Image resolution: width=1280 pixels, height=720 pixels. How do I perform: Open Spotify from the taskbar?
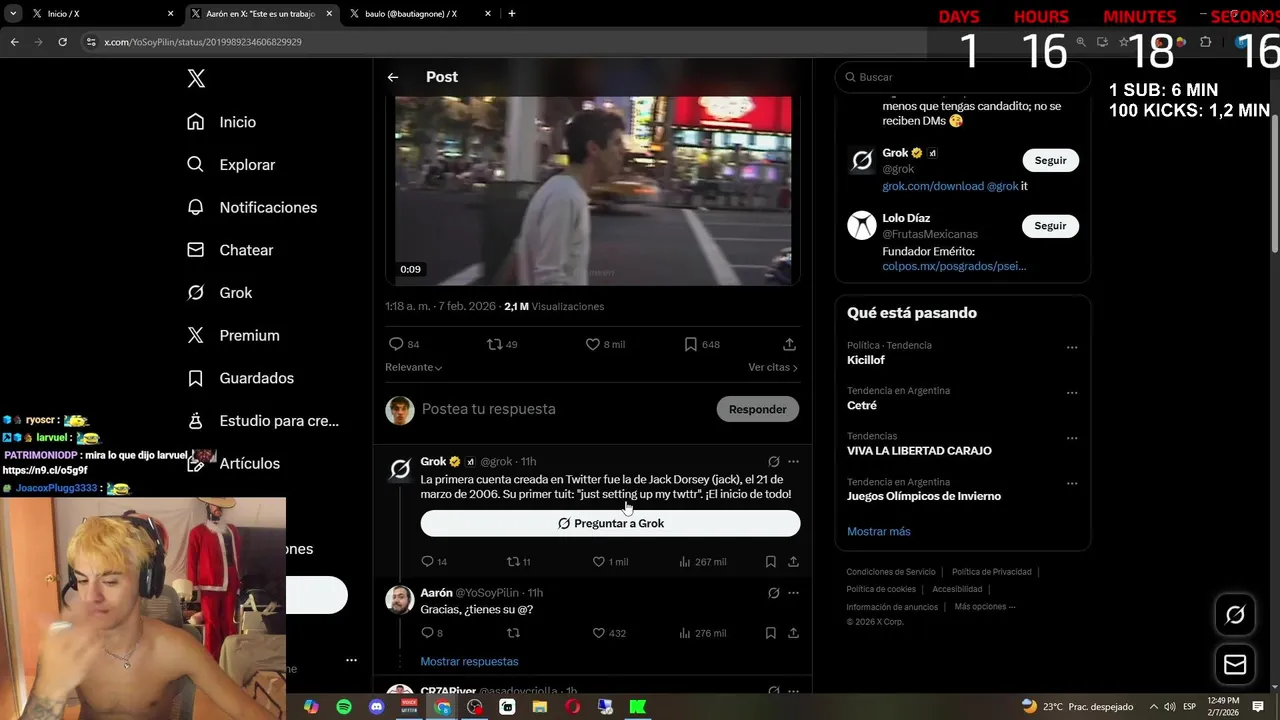tap(344, 707)
